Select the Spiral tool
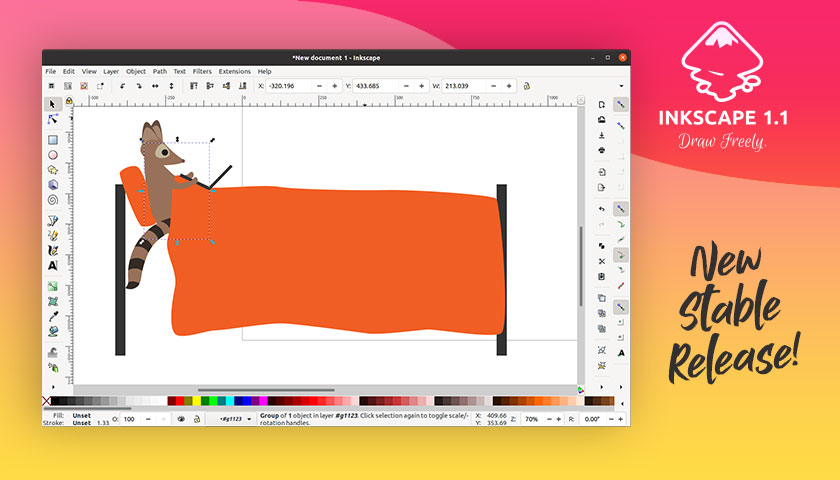The width and height of the screenshot is (840, 480). (52, 200)
